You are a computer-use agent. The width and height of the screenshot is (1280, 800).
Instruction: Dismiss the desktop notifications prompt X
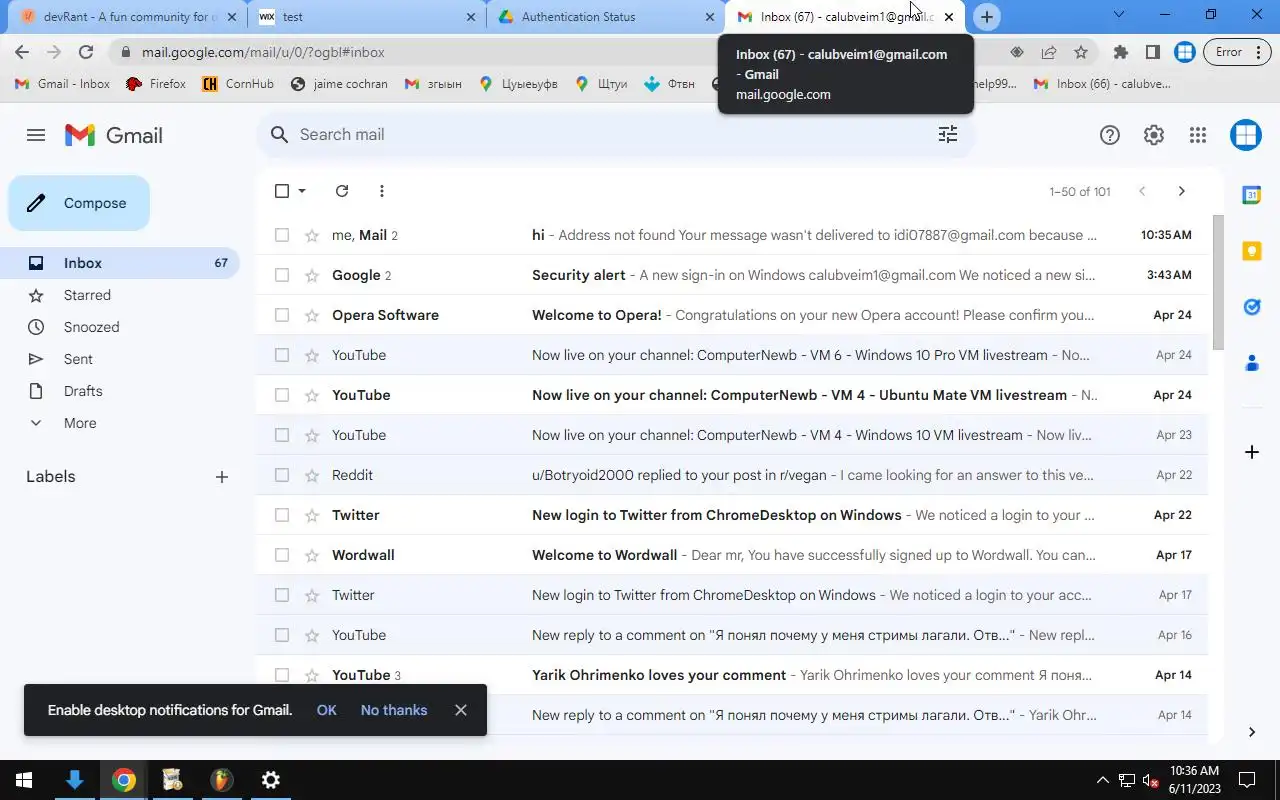coord(460,710)
